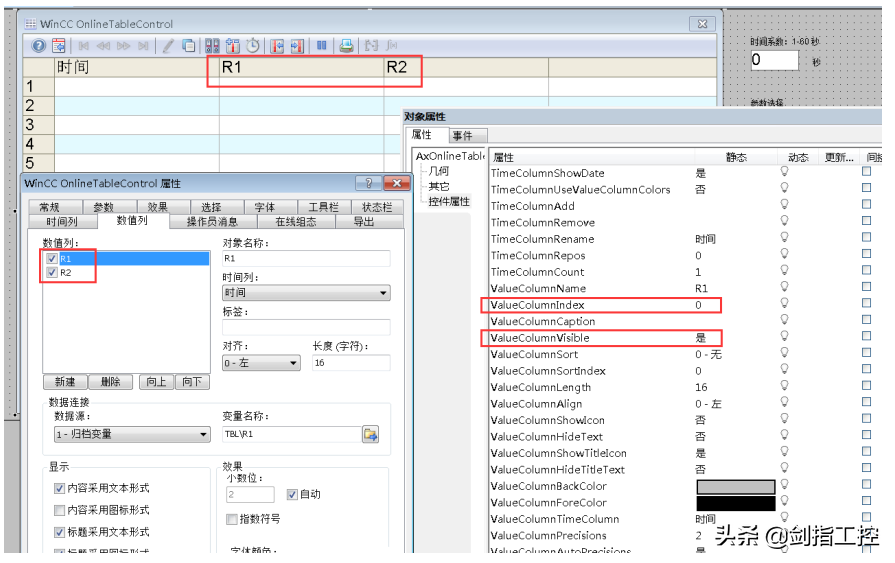Click the 新建 button
The height and width of the screenshot is (563, 895).
[x=65, y=382]
